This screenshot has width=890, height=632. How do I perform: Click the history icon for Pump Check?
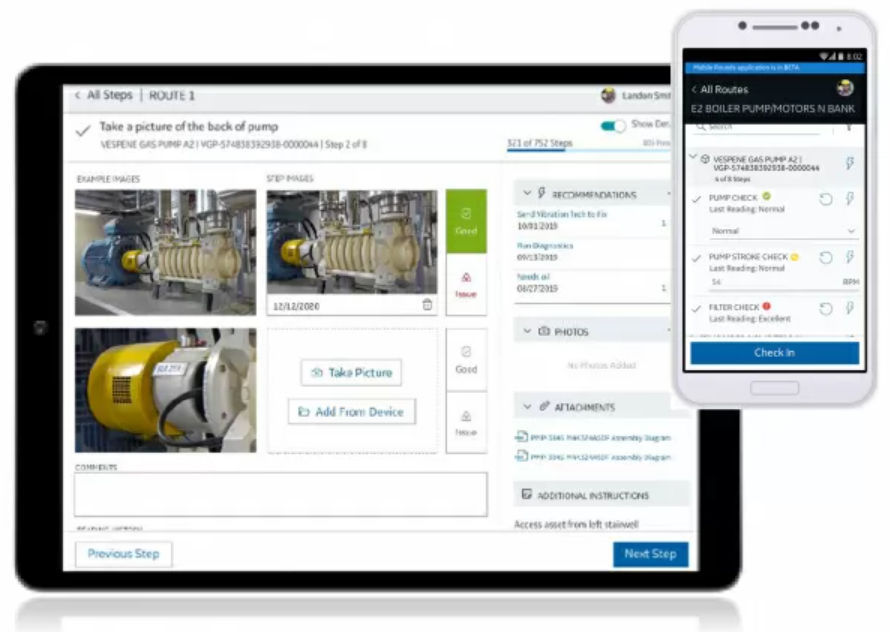pyautogui.click(x=826, y=200)
